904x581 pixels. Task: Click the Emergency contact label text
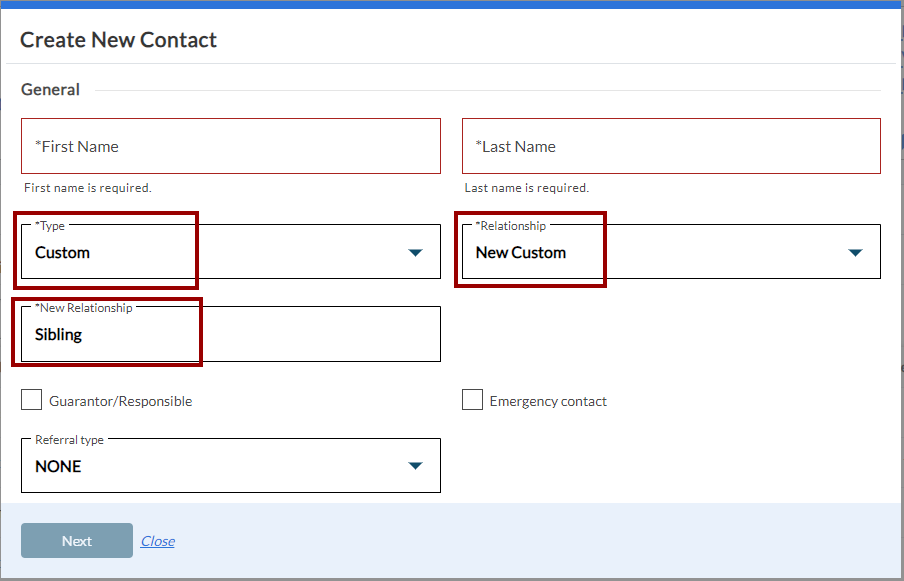548,402
